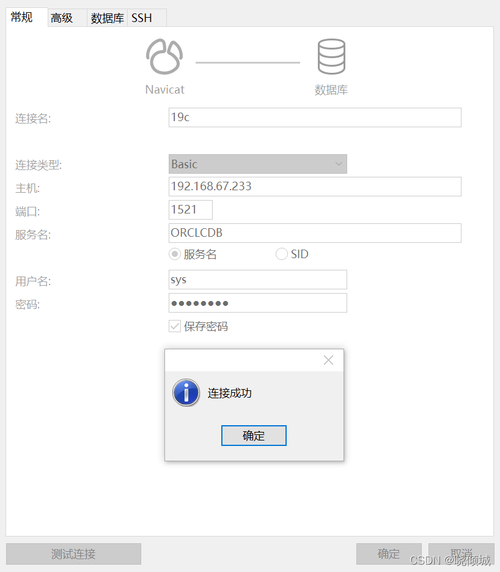The height and width of the screenshot is (572, 500).
Task: Select the SID radio button
Action: (281, 254)
